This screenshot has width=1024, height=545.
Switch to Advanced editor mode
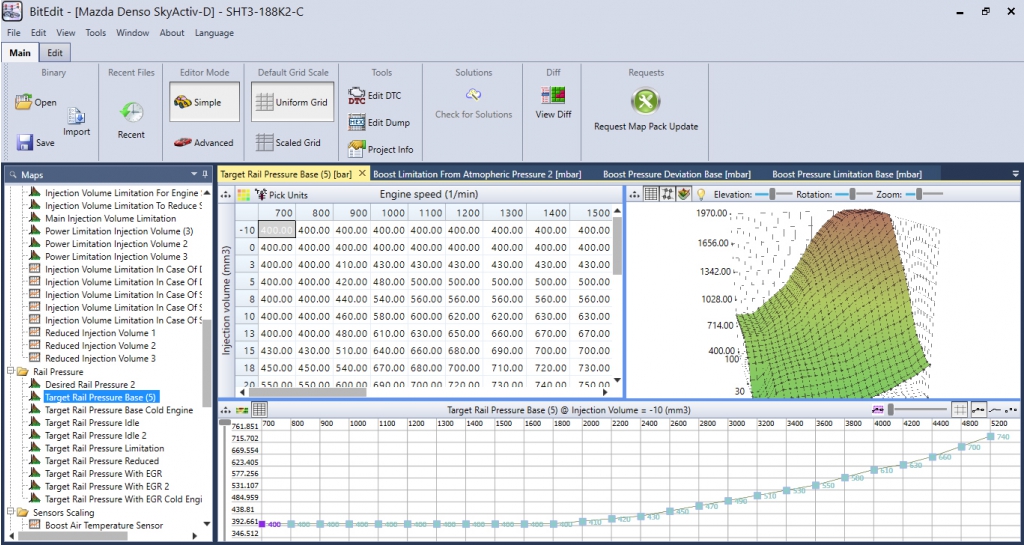tap(204, 142)
